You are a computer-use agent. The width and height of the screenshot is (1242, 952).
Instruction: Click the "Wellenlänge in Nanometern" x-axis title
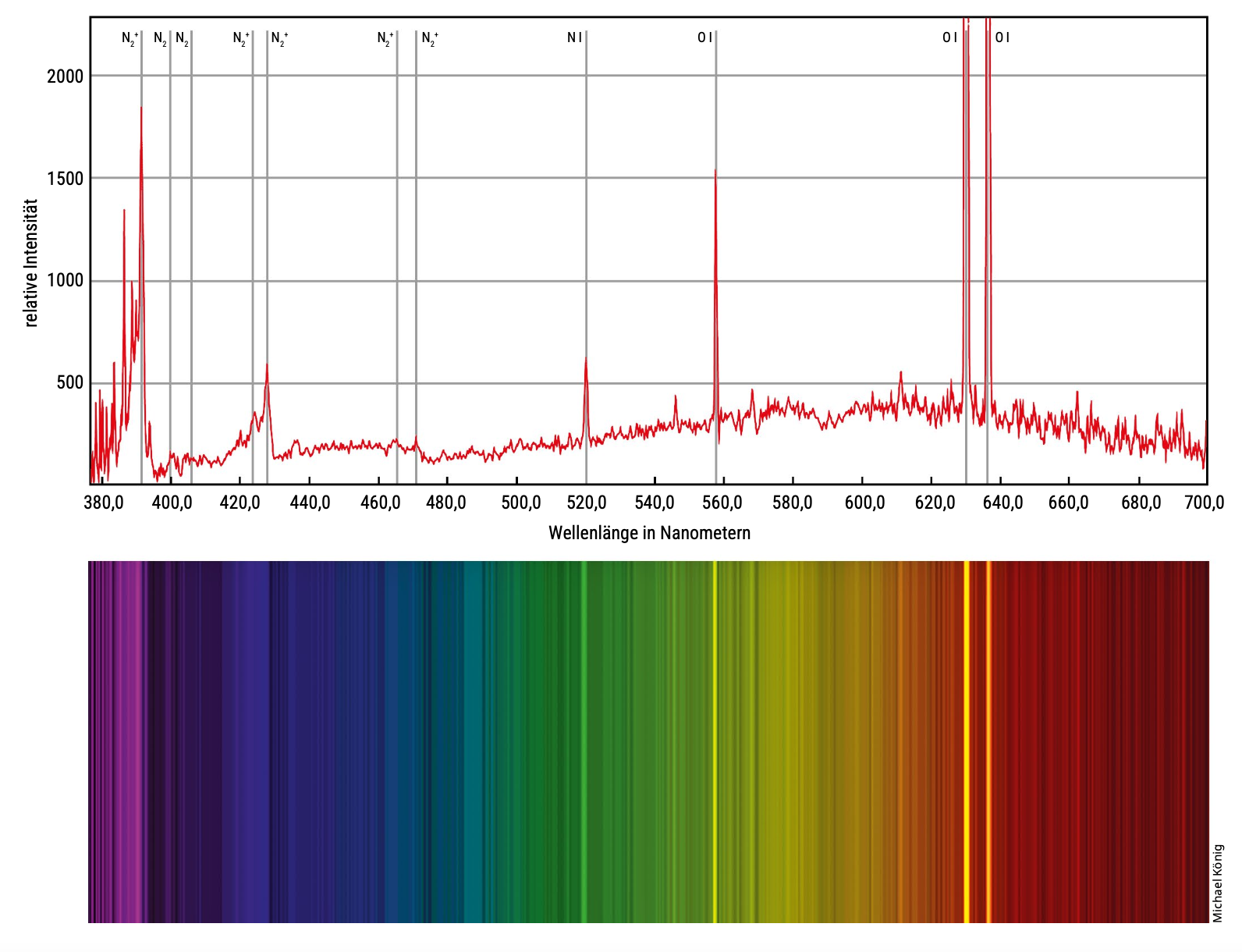point(649,533)
